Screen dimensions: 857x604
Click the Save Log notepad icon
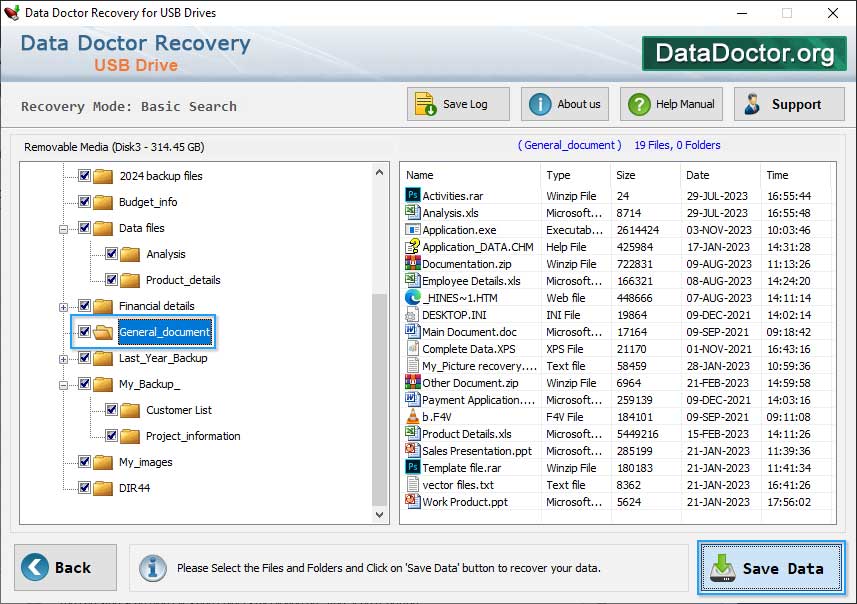click(425, 104)
